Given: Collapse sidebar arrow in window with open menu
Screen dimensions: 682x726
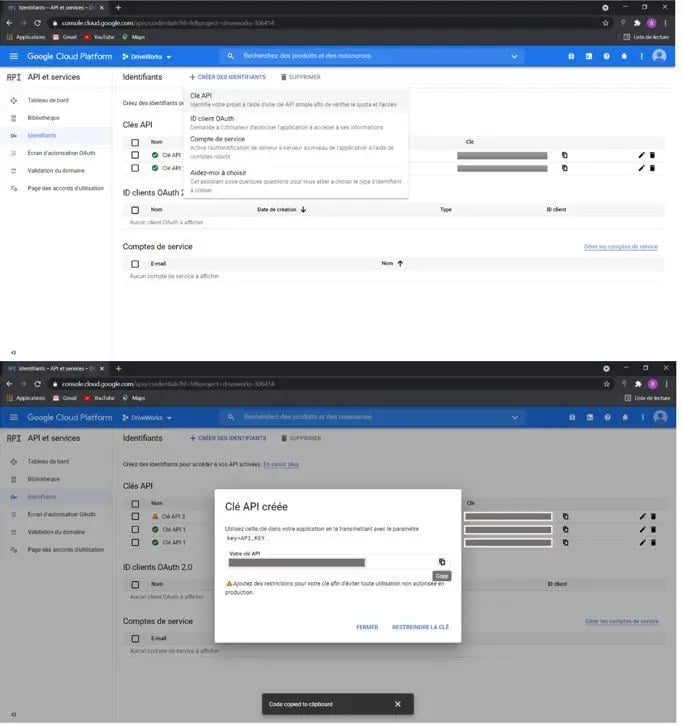Looking at the screenshot, I should (13, 352).
